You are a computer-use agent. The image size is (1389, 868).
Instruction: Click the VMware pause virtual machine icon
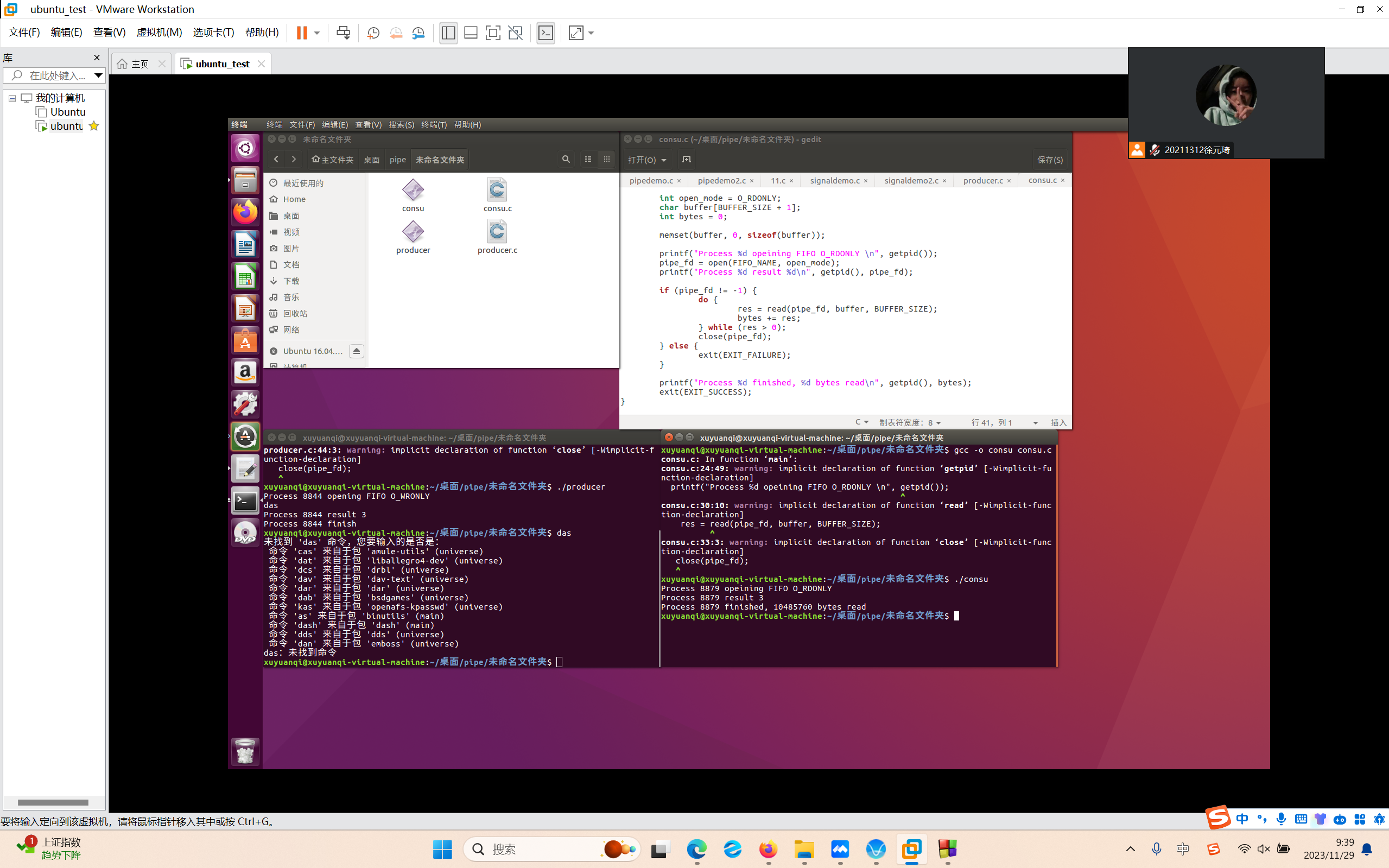click(301, 33)
